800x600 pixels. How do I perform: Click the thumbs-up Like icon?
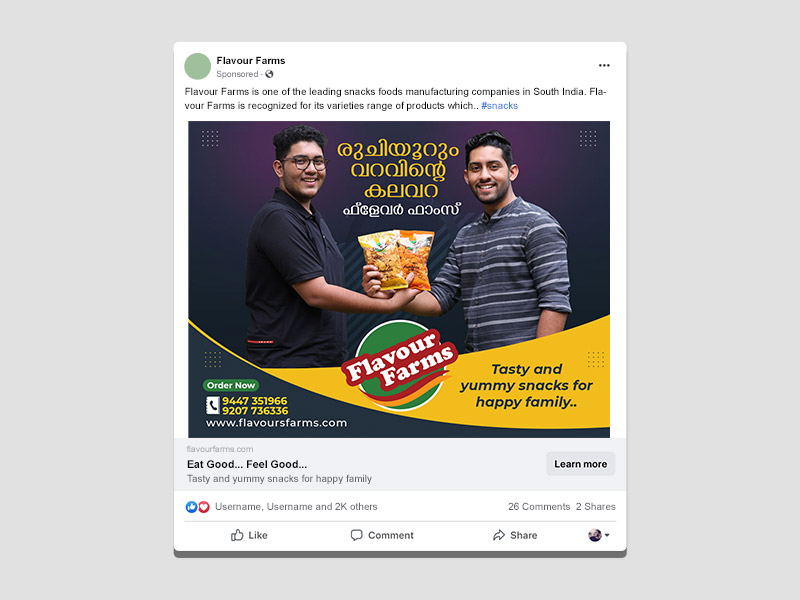pos(237,535)
